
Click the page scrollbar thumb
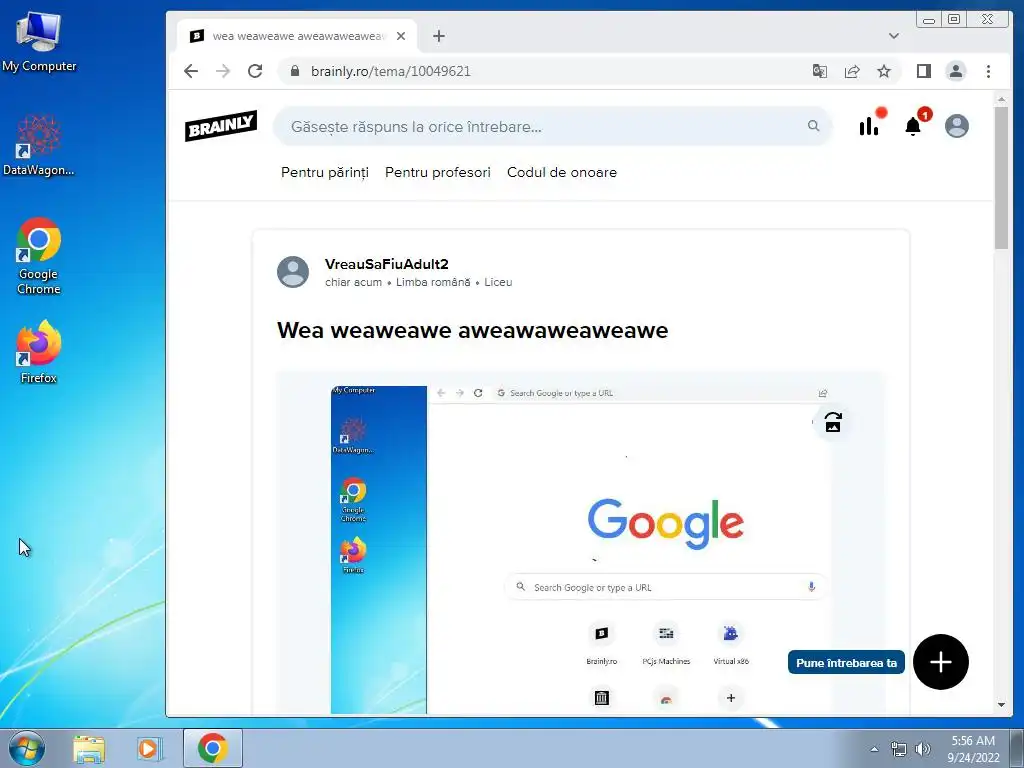coord(1001,178)
